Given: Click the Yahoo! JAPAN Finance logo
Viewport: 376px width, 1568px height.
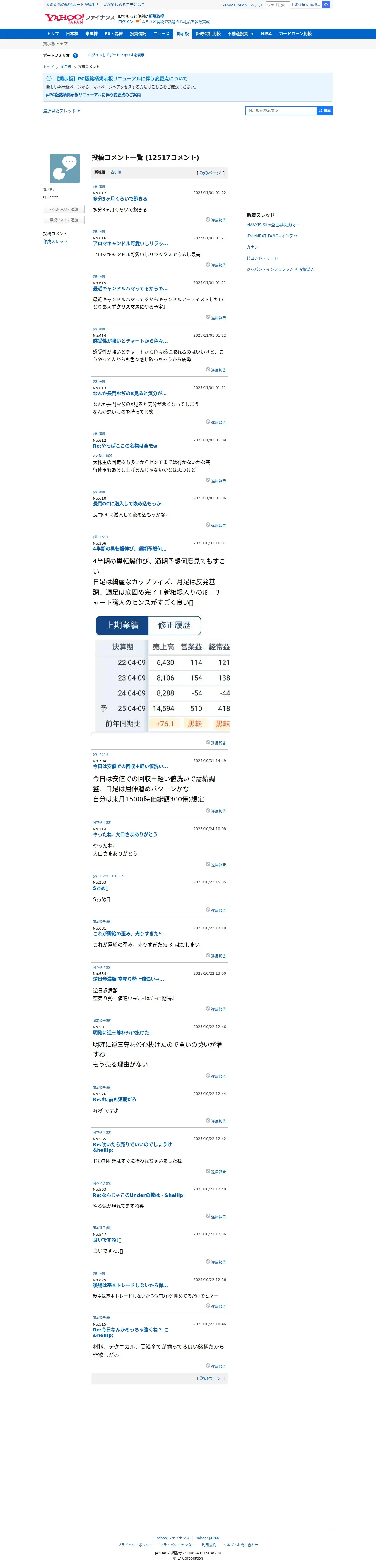Looking at the screenshot, I should point(79,18).
